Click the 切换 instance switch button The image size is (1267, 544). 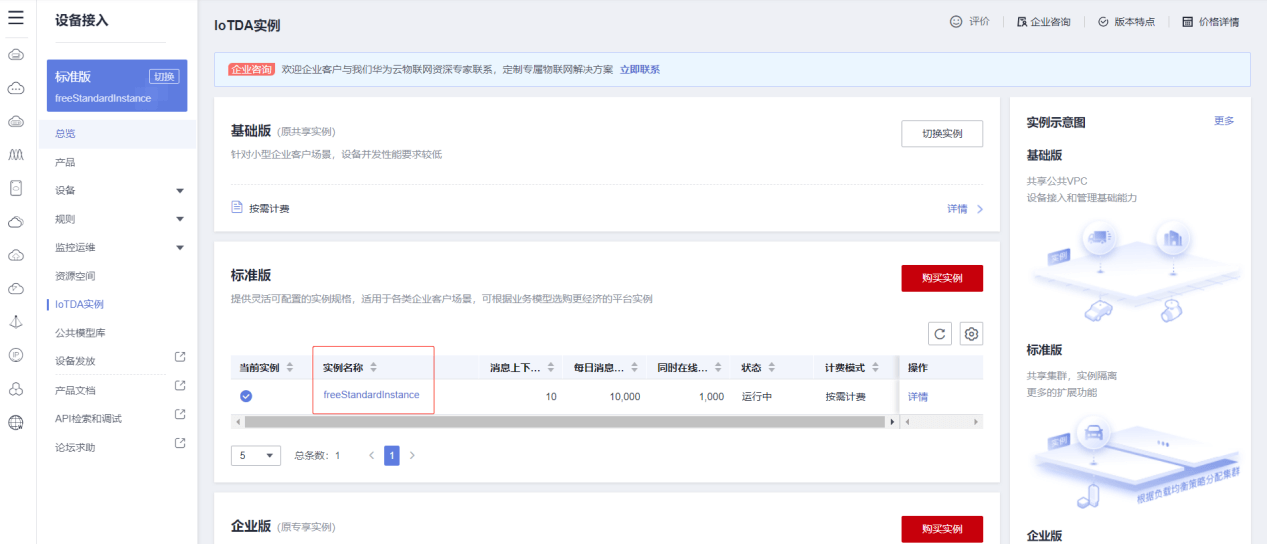point(164,77)
